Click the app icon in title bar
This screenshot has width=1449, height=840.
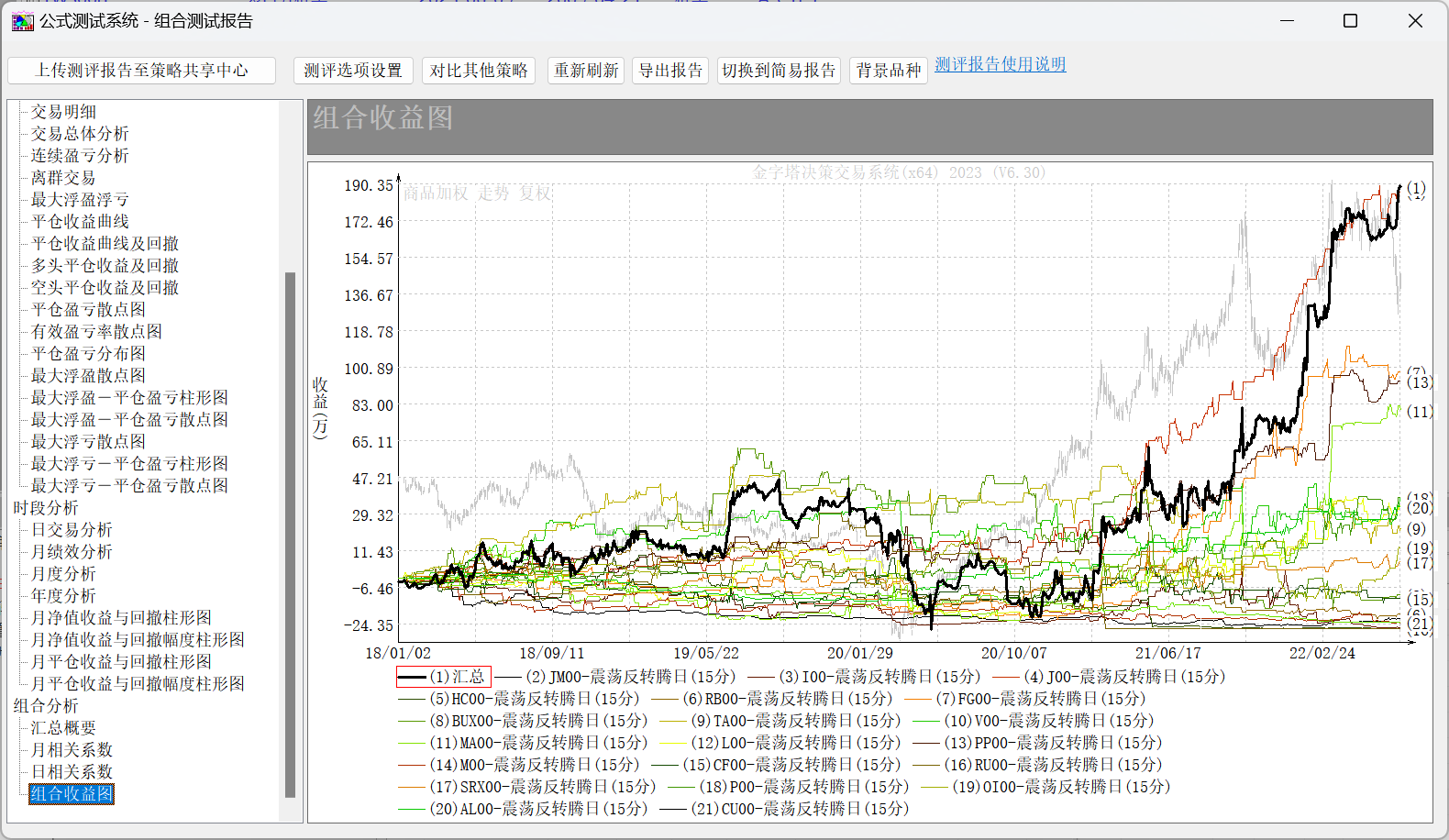tap(22, 21)
